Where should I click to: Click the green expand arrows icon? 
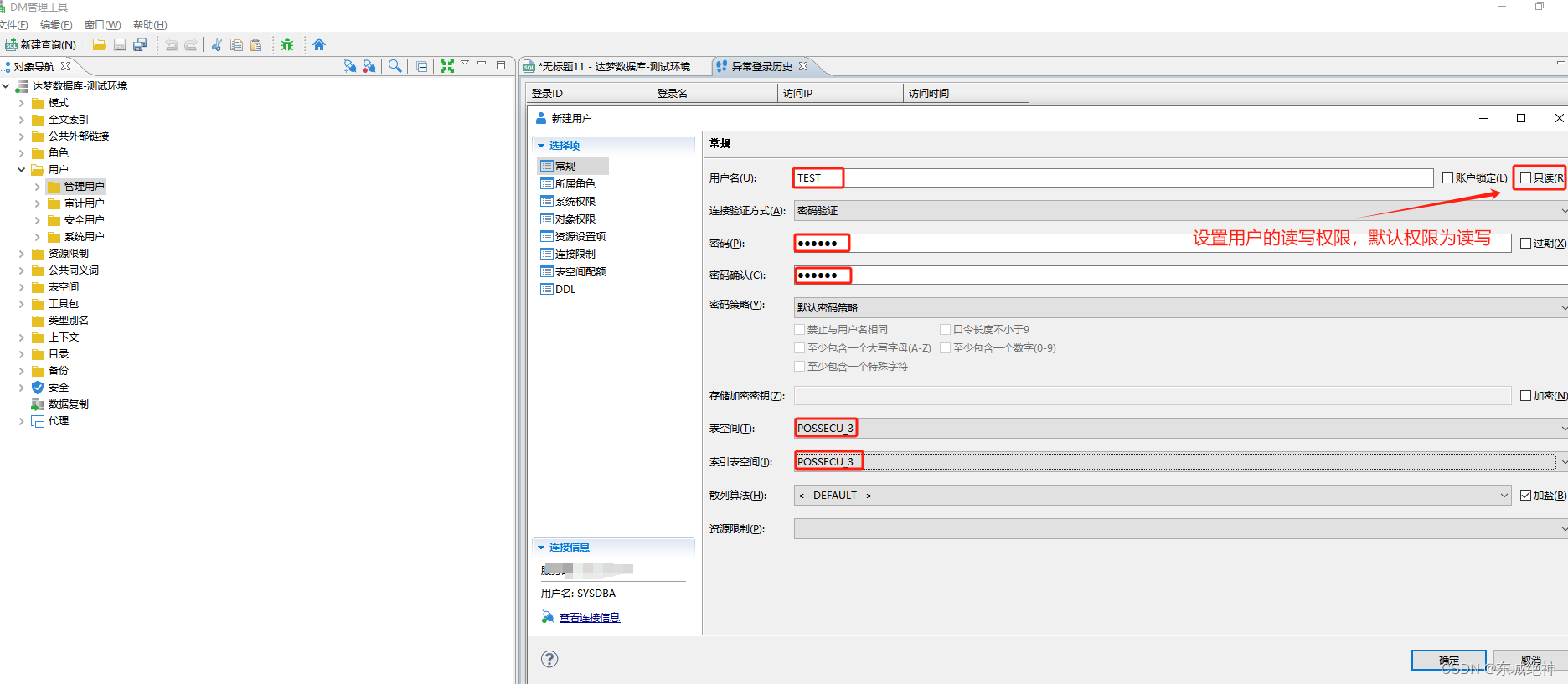(447, 66)
